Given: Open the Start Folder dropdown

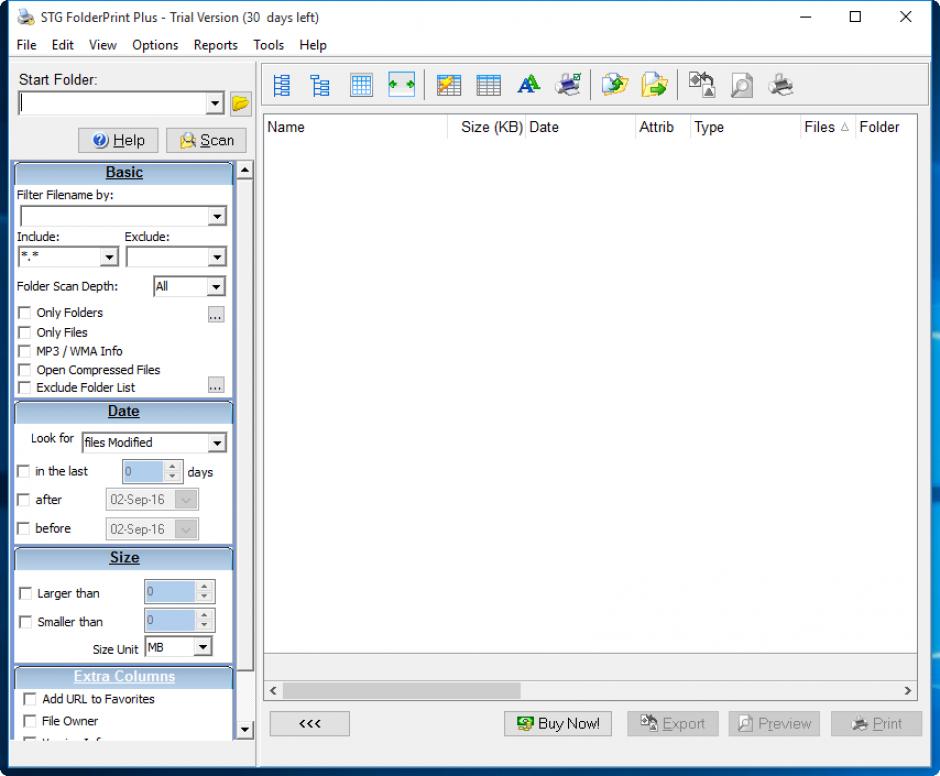Looking at the screenshot, I should pos(215,104).
